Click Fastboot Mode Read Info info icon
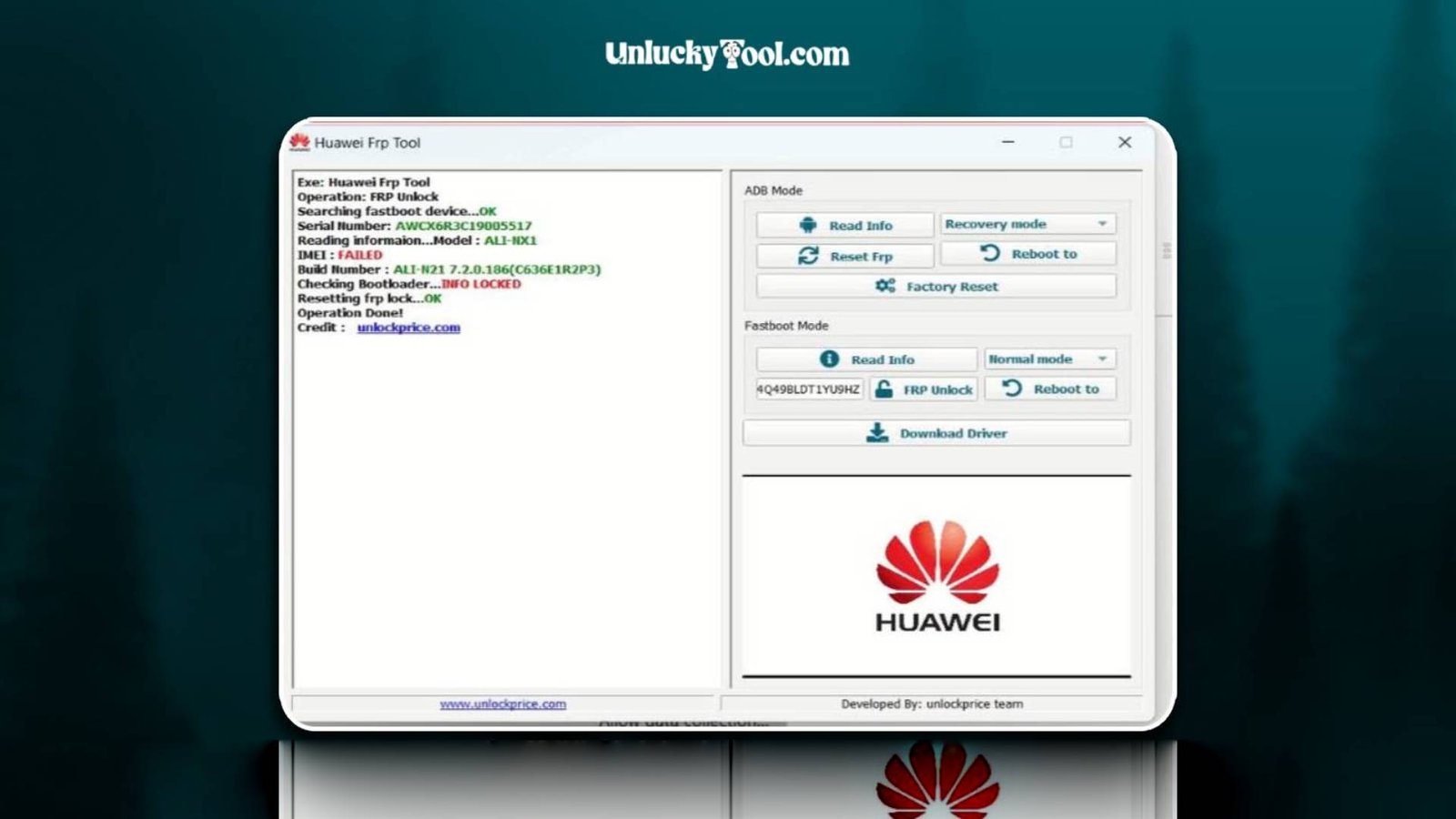Image resolution: width=1456 pixels, height=819 pixels. coord(865,359)
